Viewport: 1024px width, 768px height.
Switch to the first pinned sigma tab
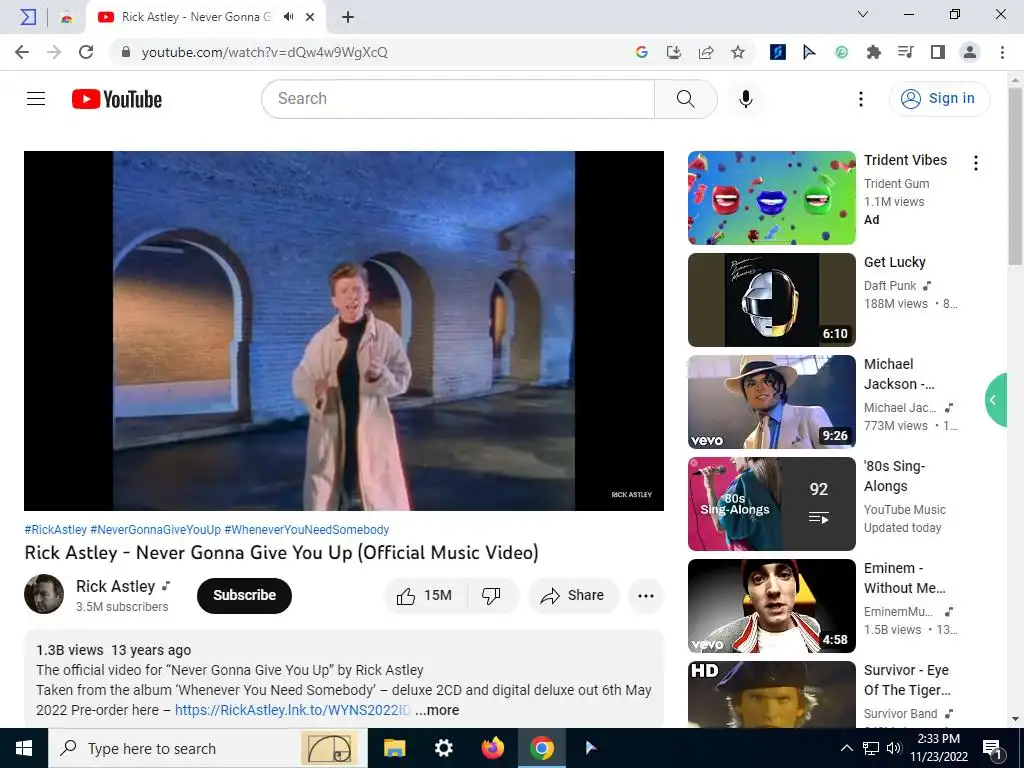tap(27, 17)
